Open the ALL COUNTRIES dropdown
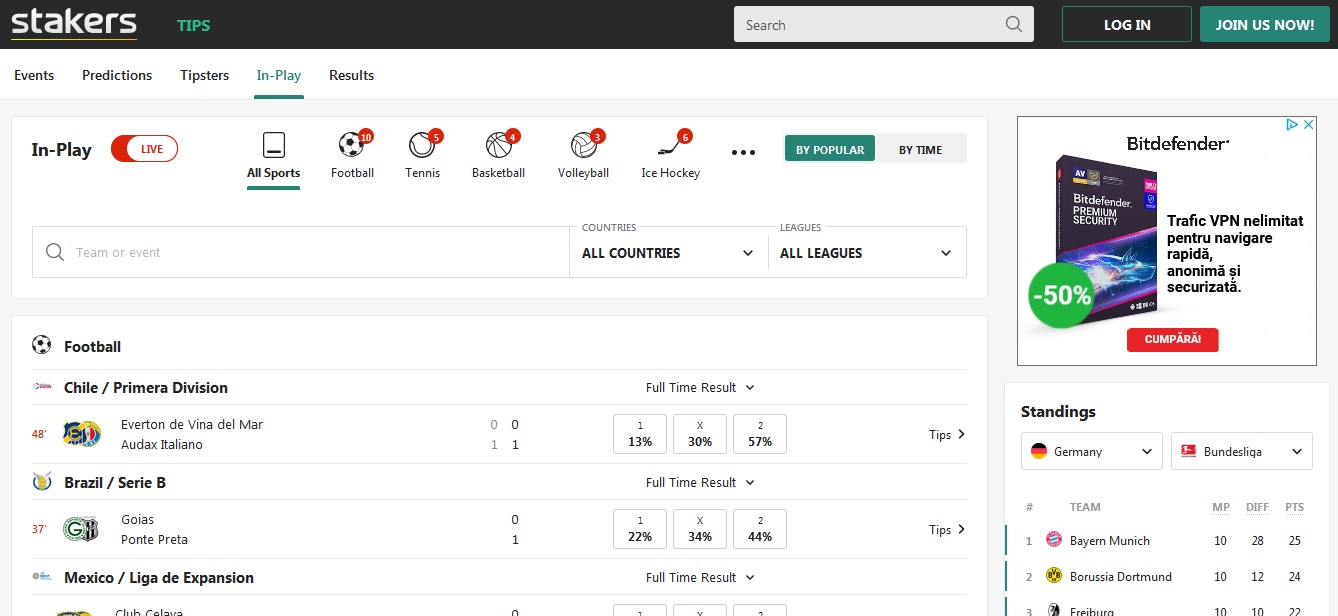The height and width of the screenshot is (616, 1338). pyautogui.click(x=668, y=252)
